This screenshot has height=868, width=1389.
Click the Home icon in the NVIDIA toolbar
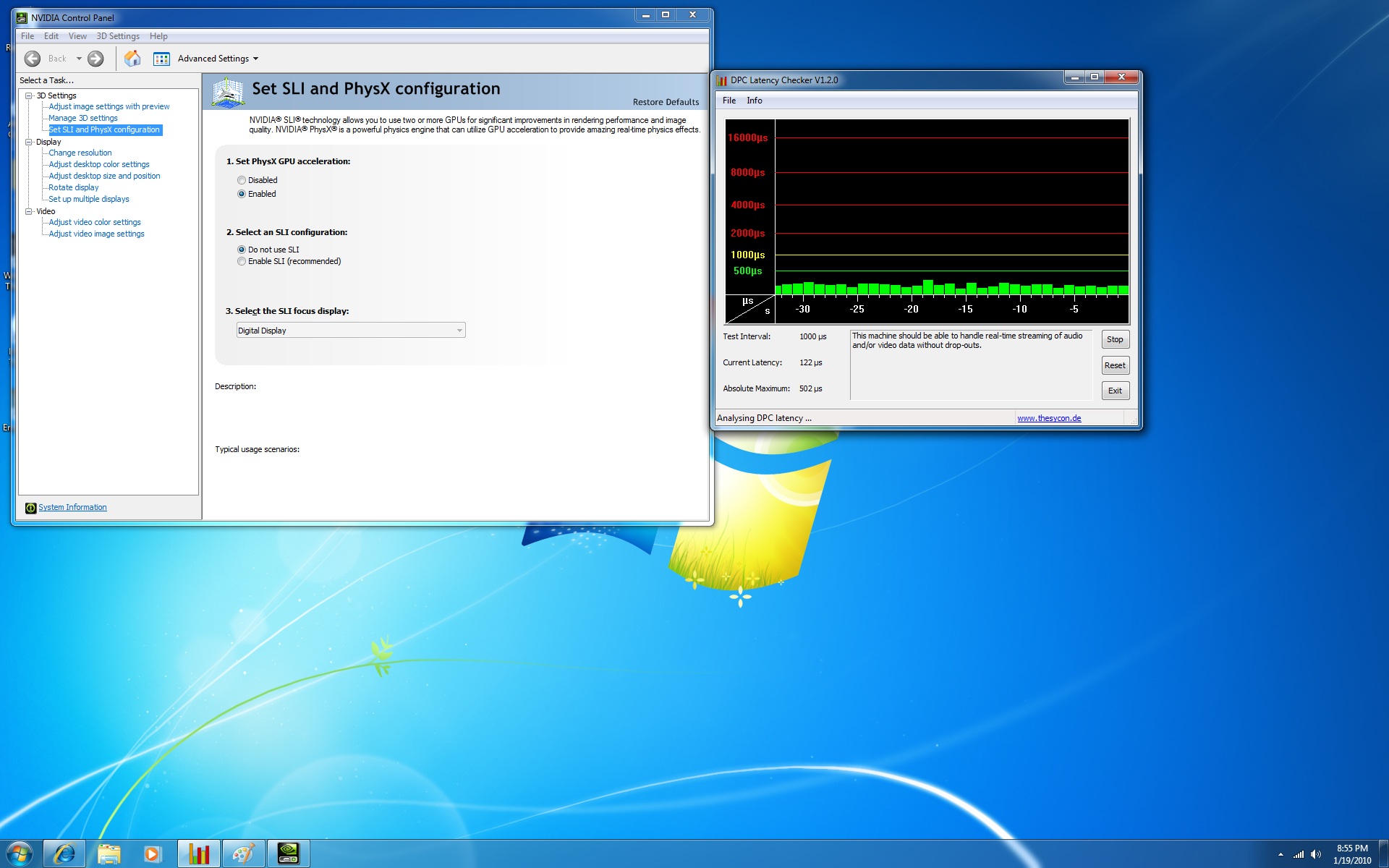[x=132, y=59]
